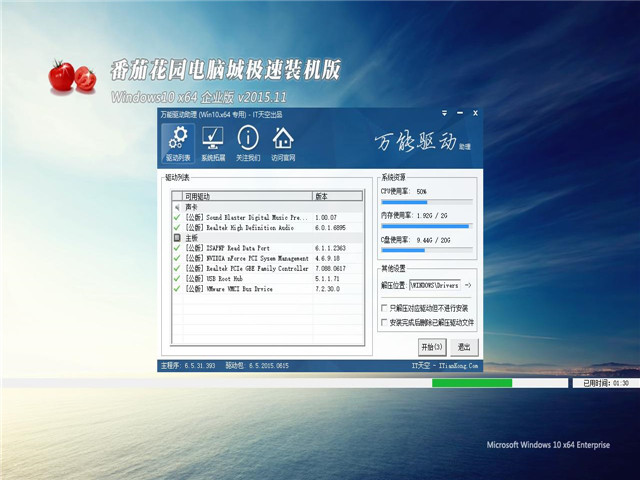Image resolution: width=640 pixels, height=480 pixels.
Task: Select the USB Root Hub row text
Action: click(x=214, y=279)
